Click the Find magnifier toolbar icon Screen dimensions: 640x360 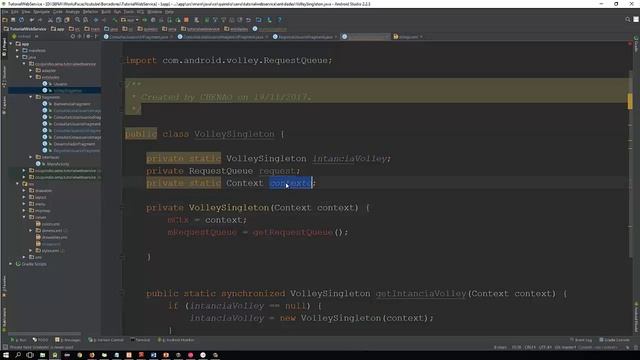point(77,20)
